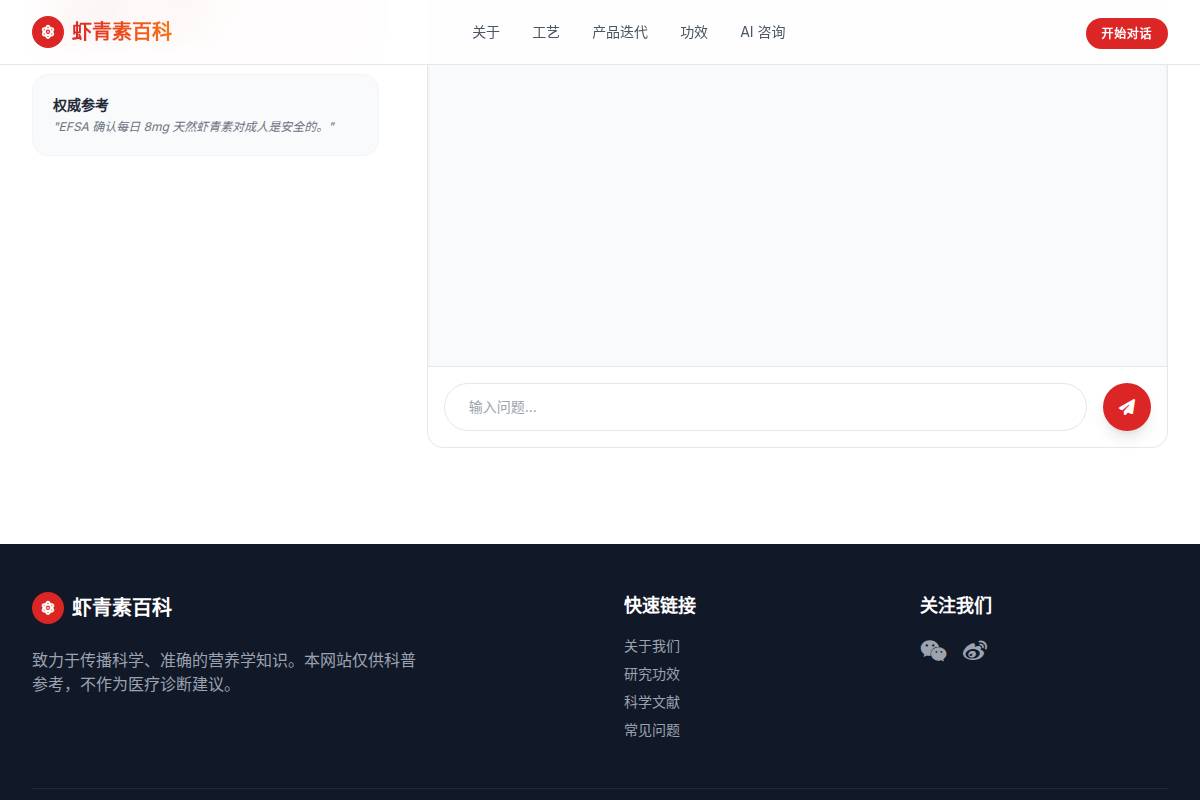
Task: Click the red logo icon in the header
Action: 48,32
